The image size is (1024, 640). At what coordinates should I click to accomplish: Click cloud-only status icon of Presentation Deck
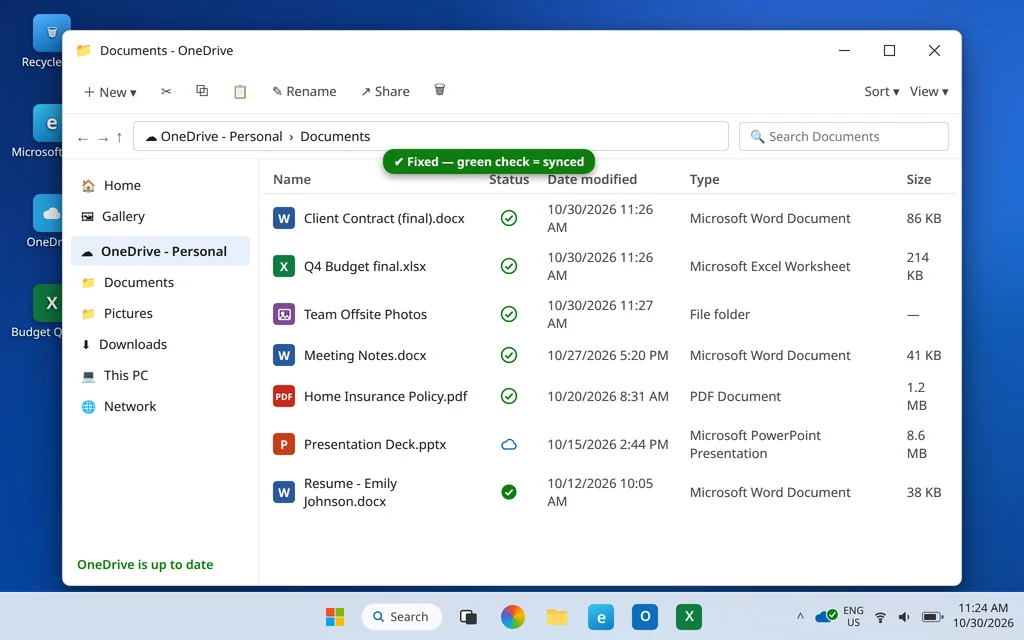509,445
